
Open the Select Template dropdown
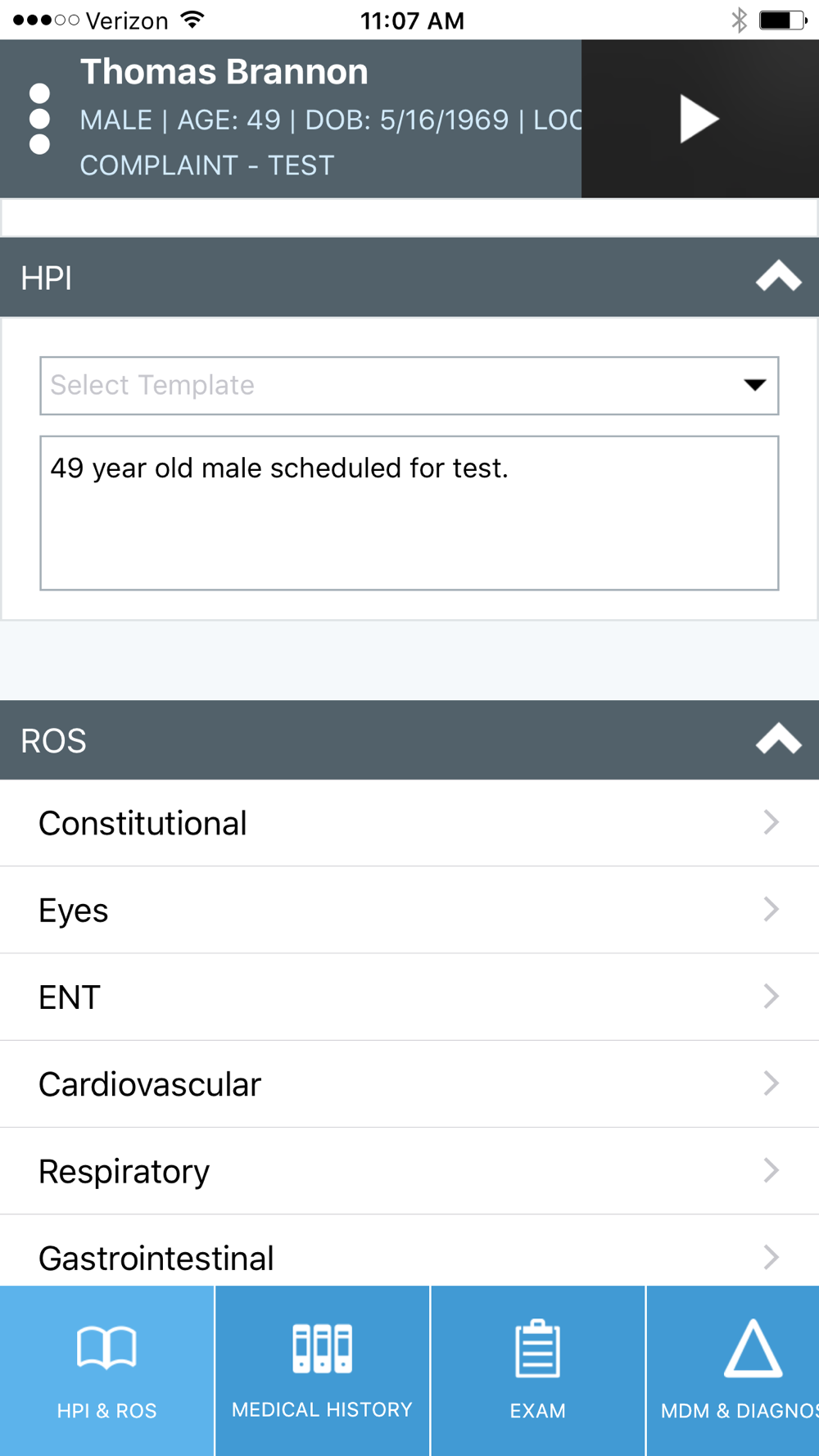[409, 386]
